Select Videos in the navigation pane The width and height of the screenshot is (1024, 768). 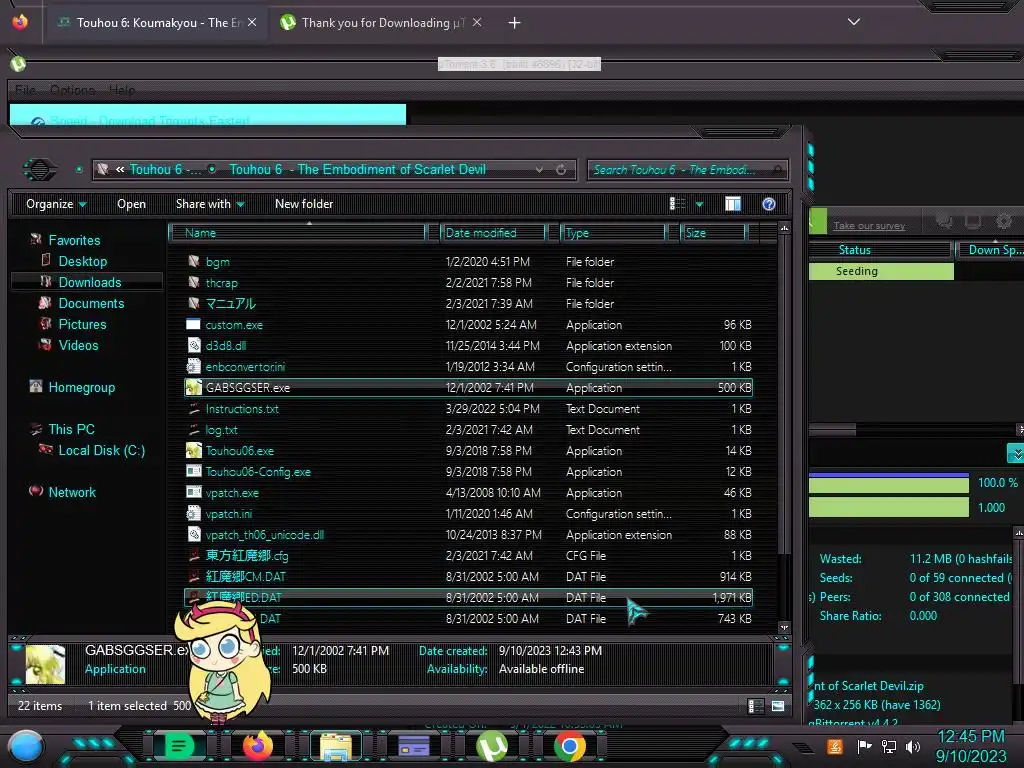coord(78,345)
